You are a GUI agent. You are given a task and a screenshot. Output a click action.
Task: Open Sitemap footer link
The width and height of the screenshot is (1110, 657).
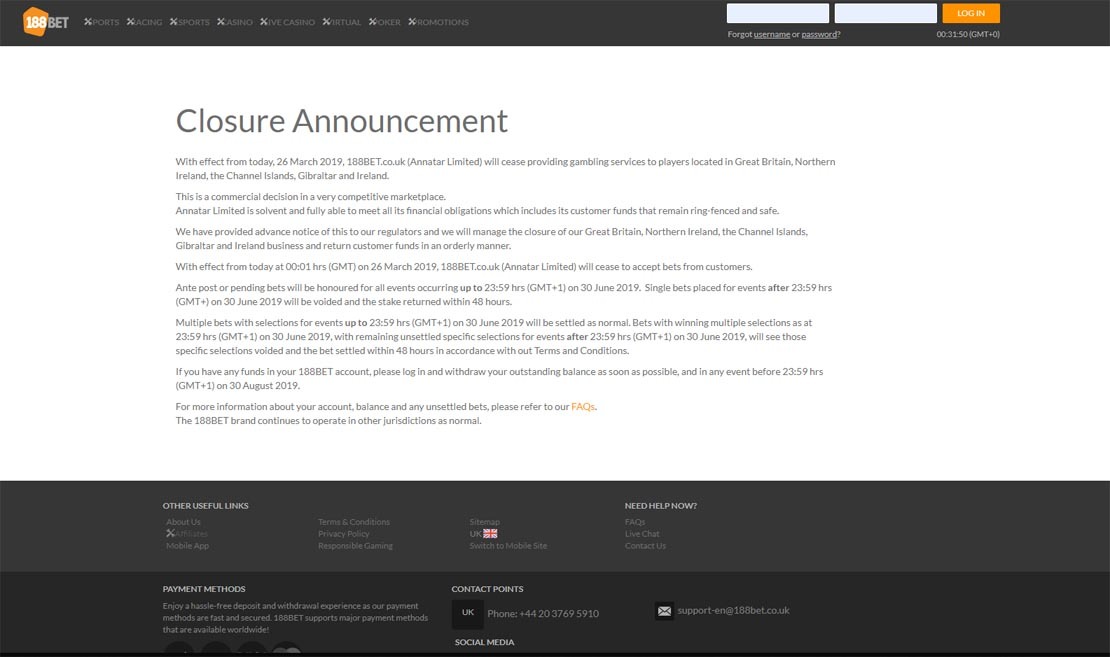(x=484, y=522)
